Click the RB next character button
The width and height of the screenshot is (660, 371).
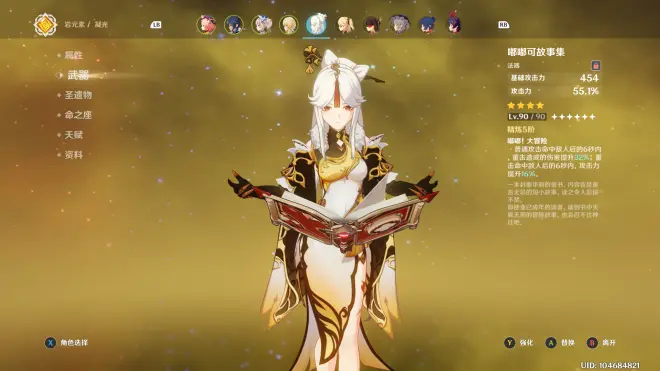click(x=503, y=25)
